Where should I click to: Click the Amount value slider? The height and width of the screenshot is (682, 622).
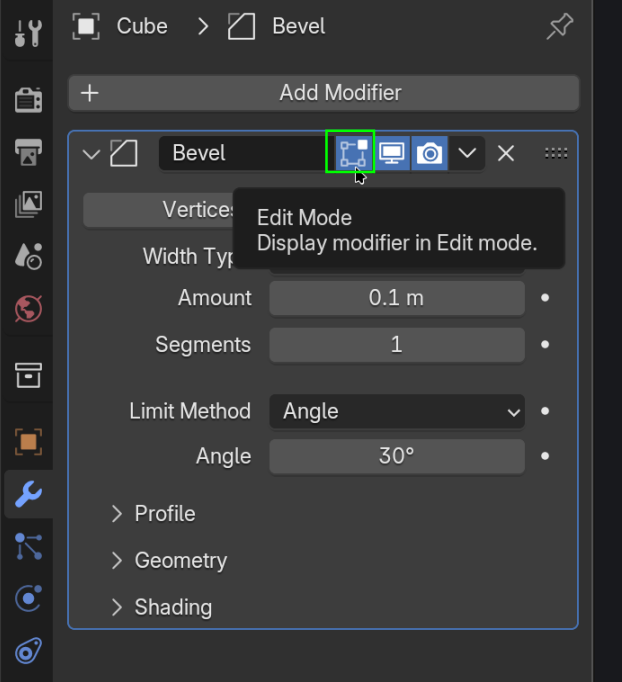point(396,298)
